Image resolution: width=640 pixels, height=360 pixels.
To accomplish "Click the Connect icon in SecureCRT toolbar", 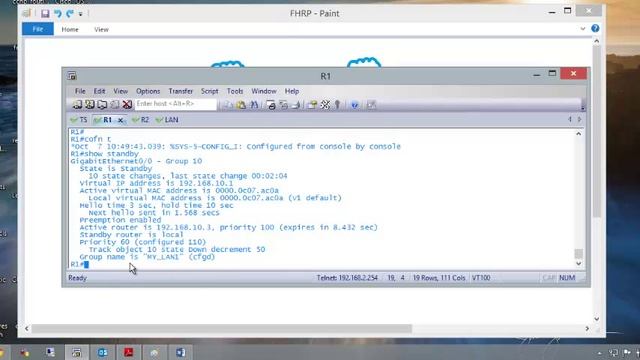I will tap(77, 104).
